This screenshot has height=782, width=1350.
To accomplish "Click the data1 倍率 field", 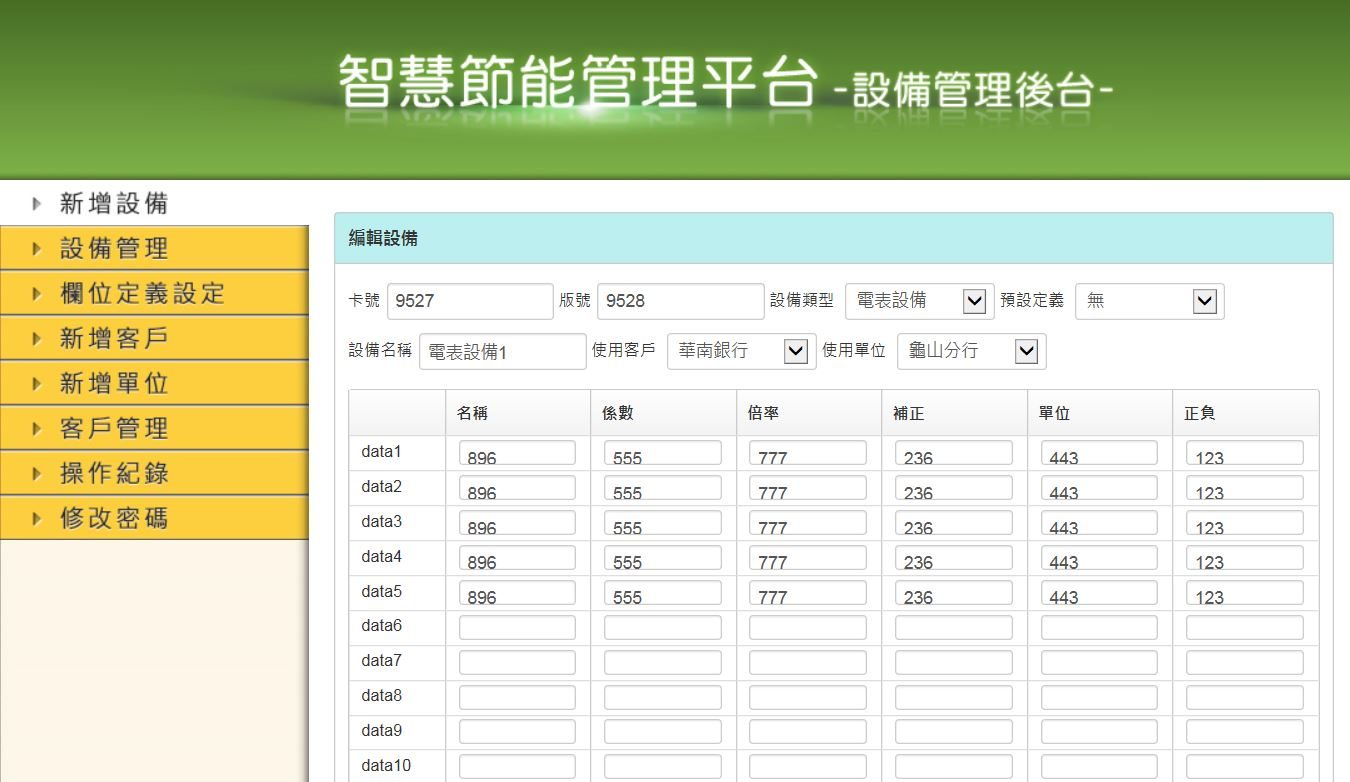I will coord(808,453).
